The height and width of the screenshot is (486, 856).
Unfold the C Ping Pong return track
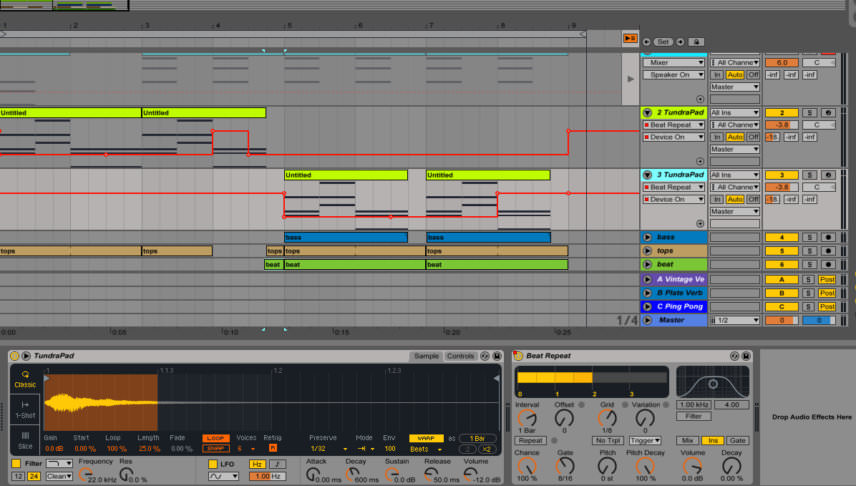[647, 306]
